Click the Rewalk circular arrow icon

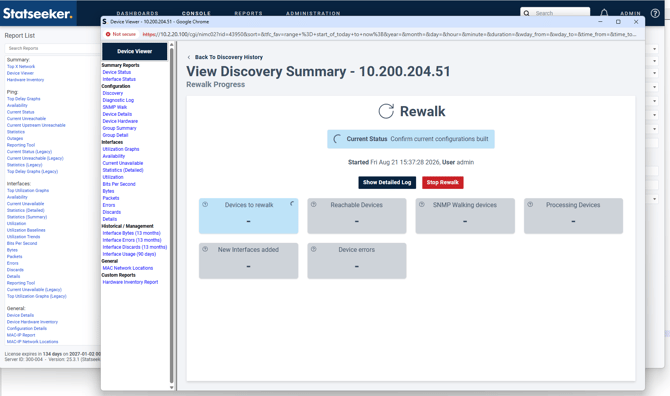[386, 111]
